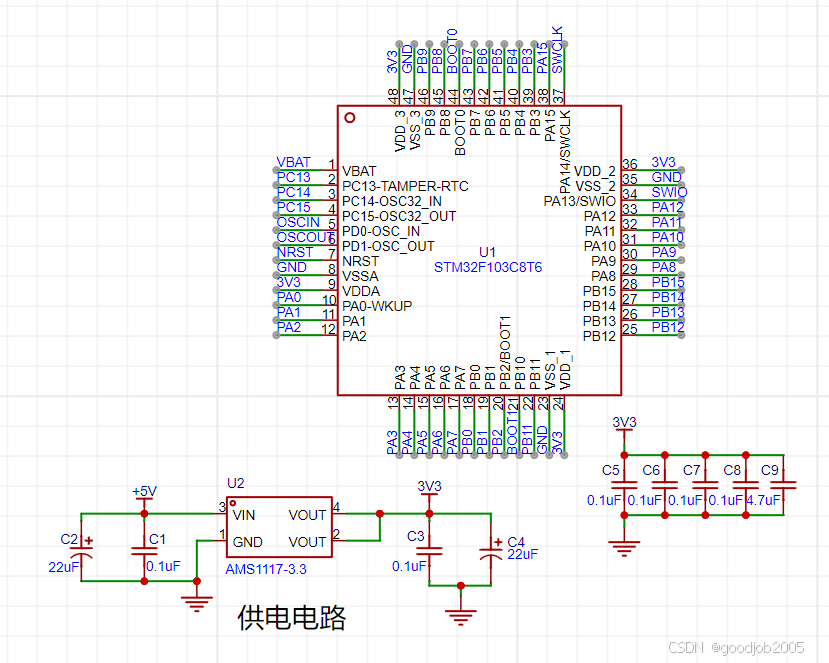829x663 pixels.
Task: Click the 4.7uF value label
Action: (763, 500)
